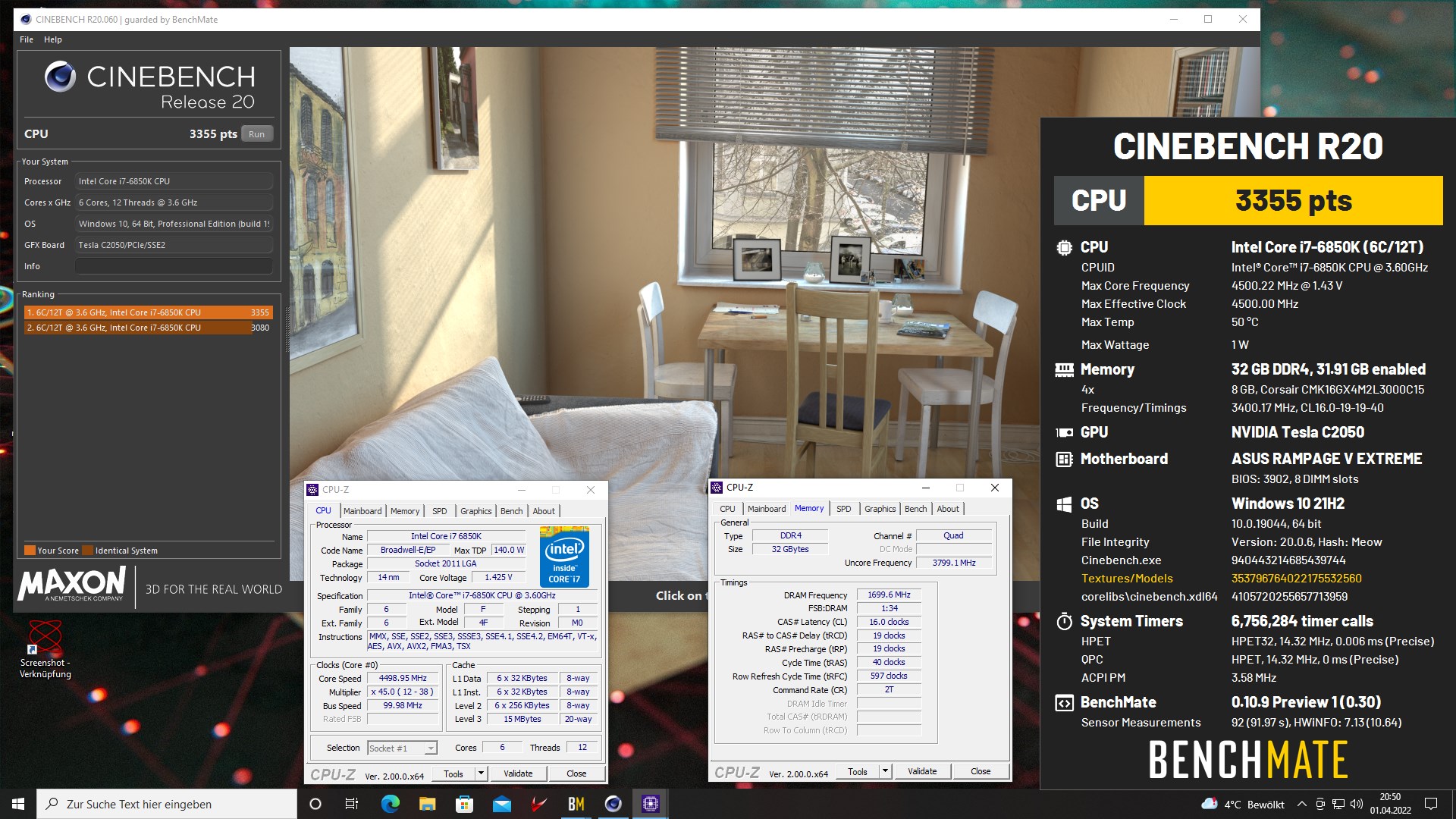This screenshot has width=1456, height=819.
Task: Select ranking entry with score 3080
Action: click(148, 328)
